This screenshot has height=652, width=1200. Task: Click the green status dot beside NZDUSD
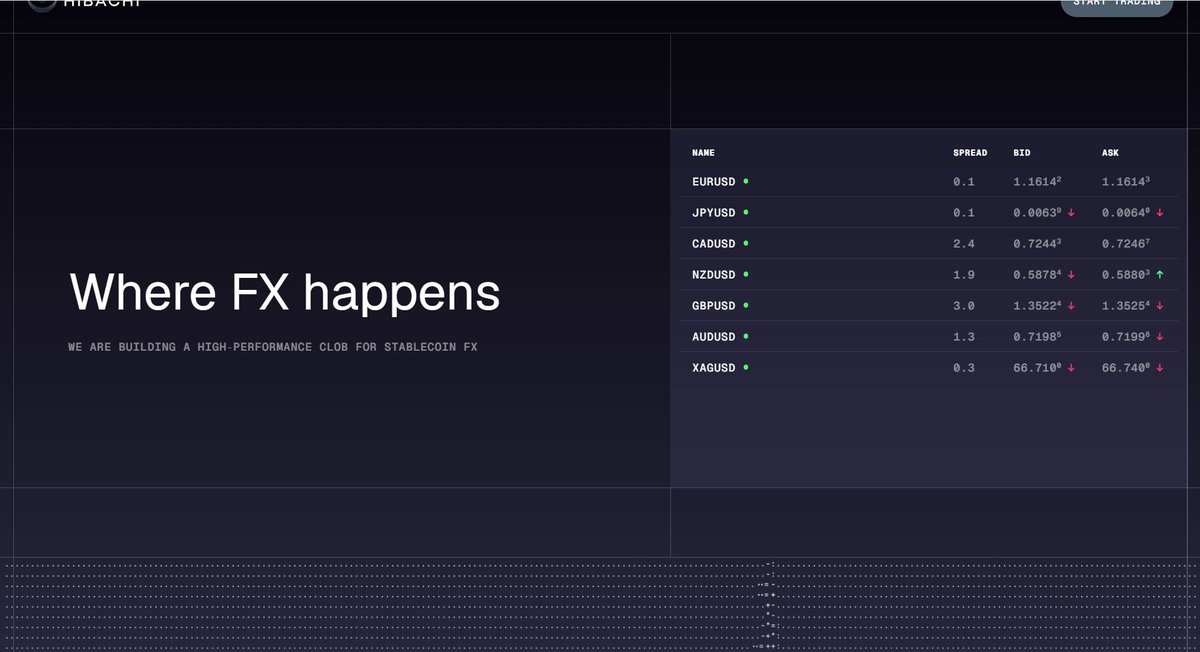pos(746,274)
